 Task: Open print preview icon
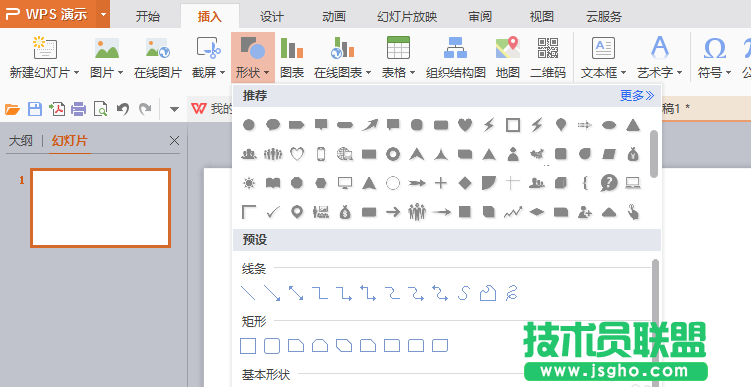point(101,109)
